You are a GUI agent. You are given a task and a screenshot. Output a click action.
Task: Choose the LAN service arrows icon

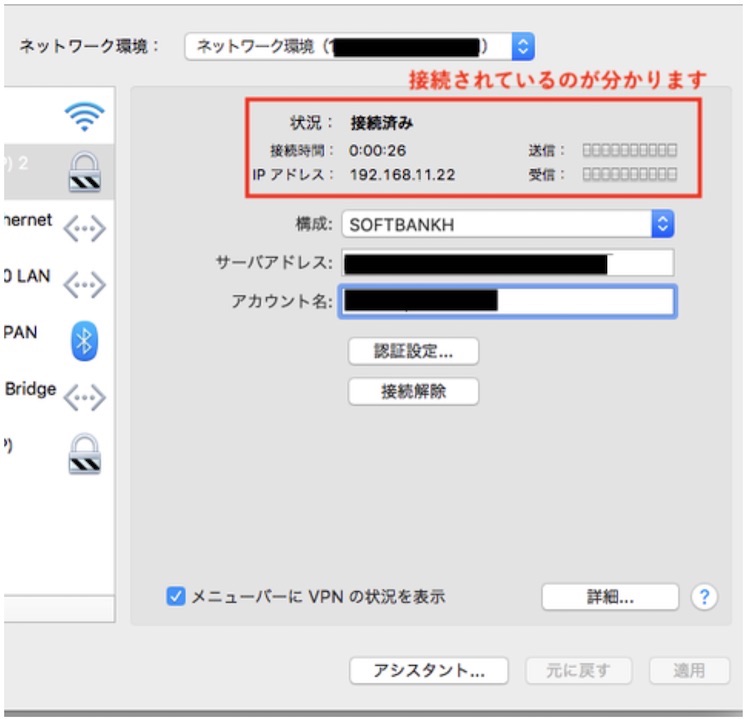[x=85, y=285]
